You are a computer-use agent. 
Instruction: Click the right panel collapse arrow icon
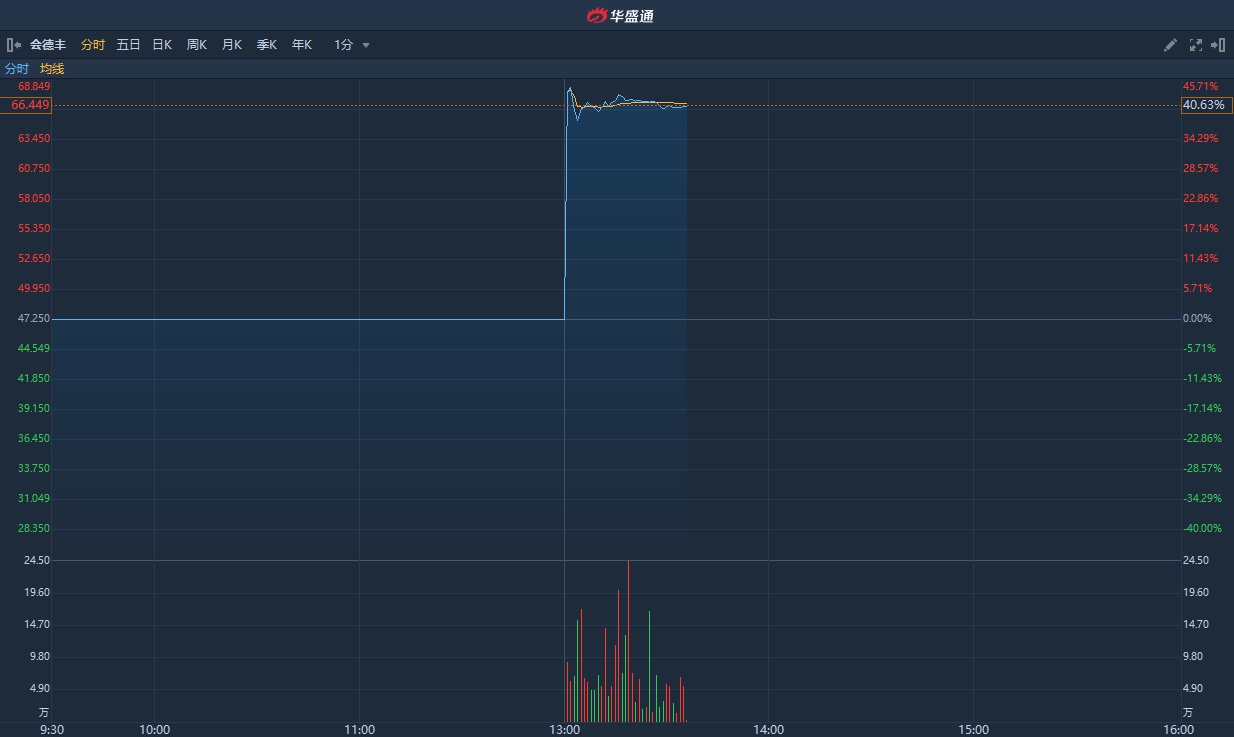1218,45
